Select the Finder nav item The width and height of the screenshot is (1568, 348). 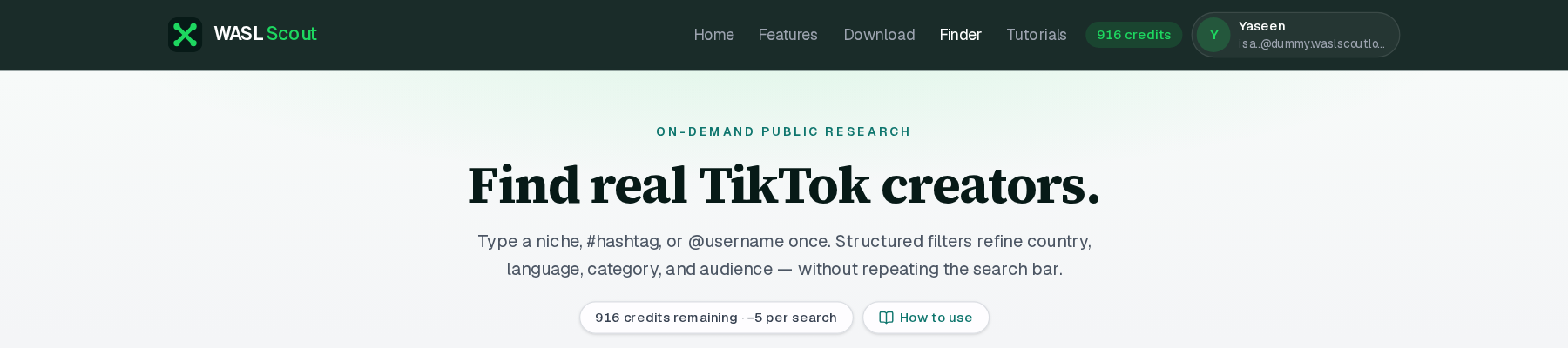960,35
